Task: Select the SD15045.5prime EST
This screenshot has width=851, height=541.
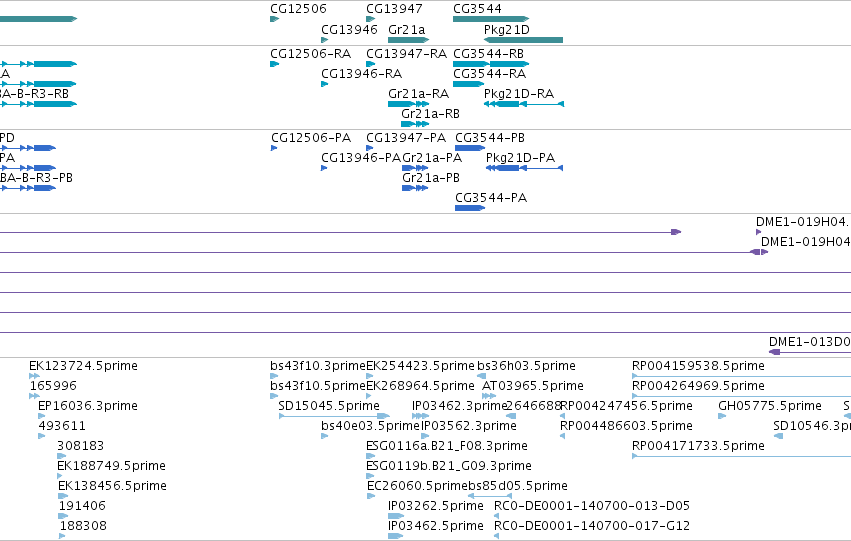Action: click(329, 406)
